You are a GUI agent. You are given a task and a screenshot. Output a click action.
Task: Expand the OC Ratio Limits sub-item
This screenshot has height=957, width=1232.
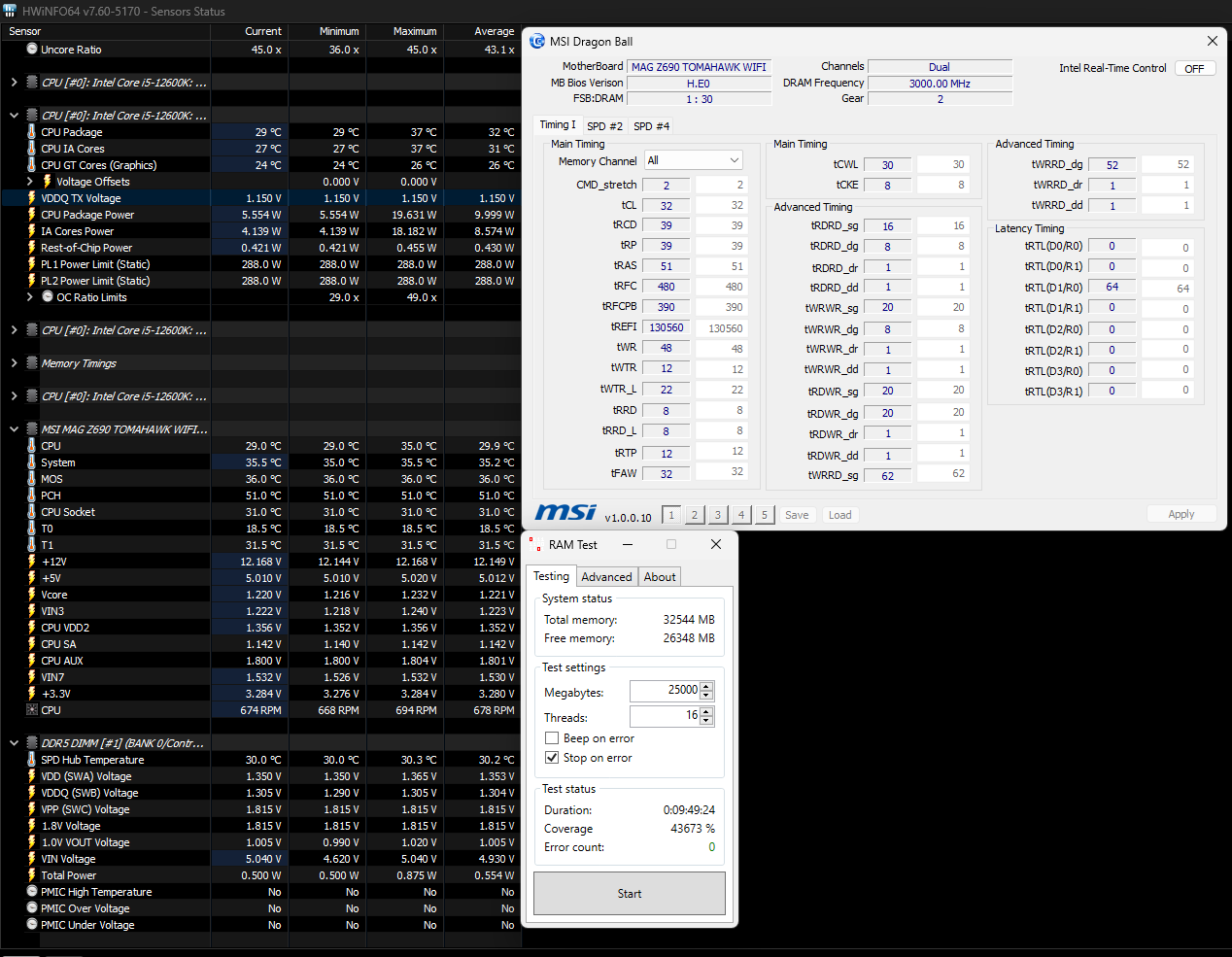(29, 296)
